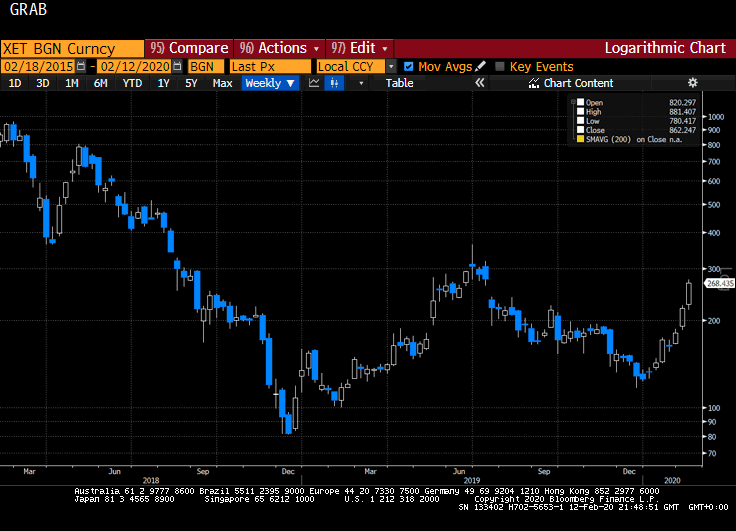Click the 2019 x-axis year label
The height and width of the screenshot is (531, 736).
(x=472, y=480)
